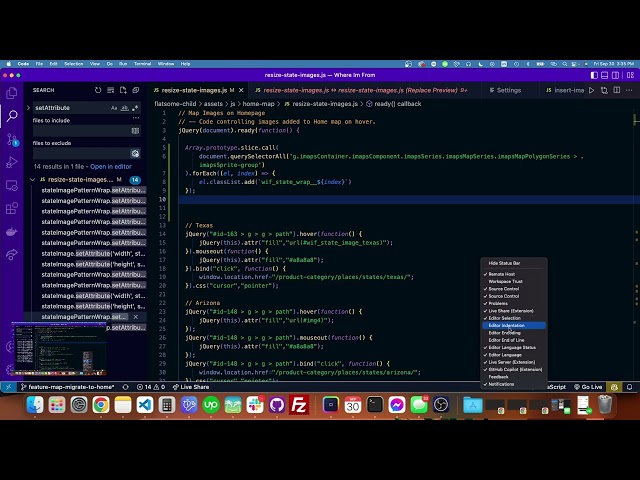Click the search only in open editors icon

pos(135,131)
